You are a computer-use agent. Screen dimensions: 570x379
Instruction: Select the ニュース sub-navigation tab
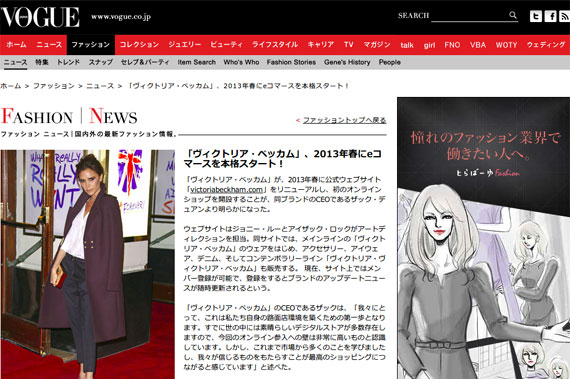[15, 62]
